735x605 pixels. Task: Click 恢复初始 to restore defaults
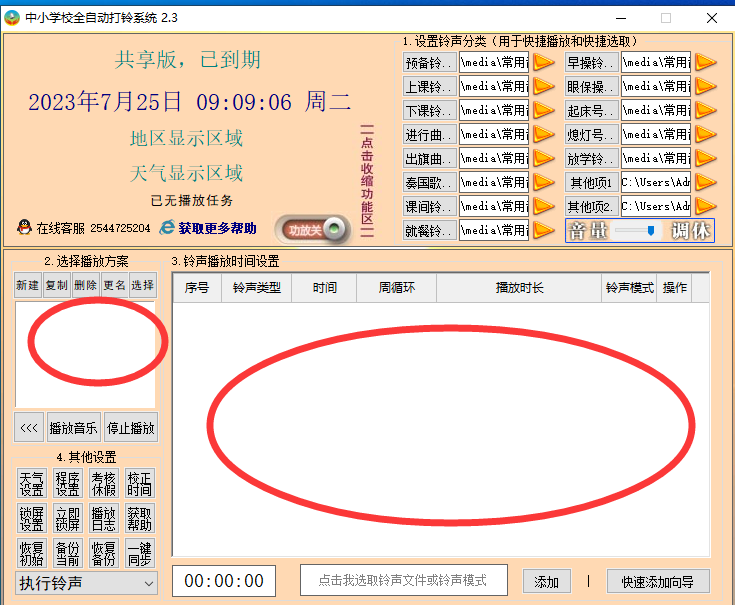coord(31,553)
